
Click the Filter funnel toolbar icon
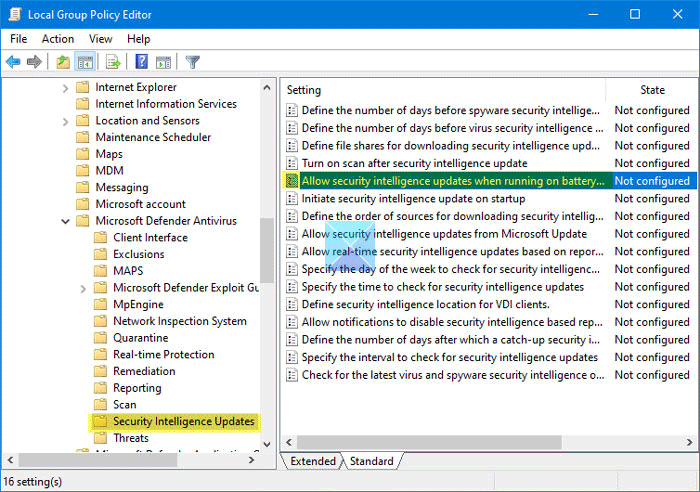click(x=192, y=62)
